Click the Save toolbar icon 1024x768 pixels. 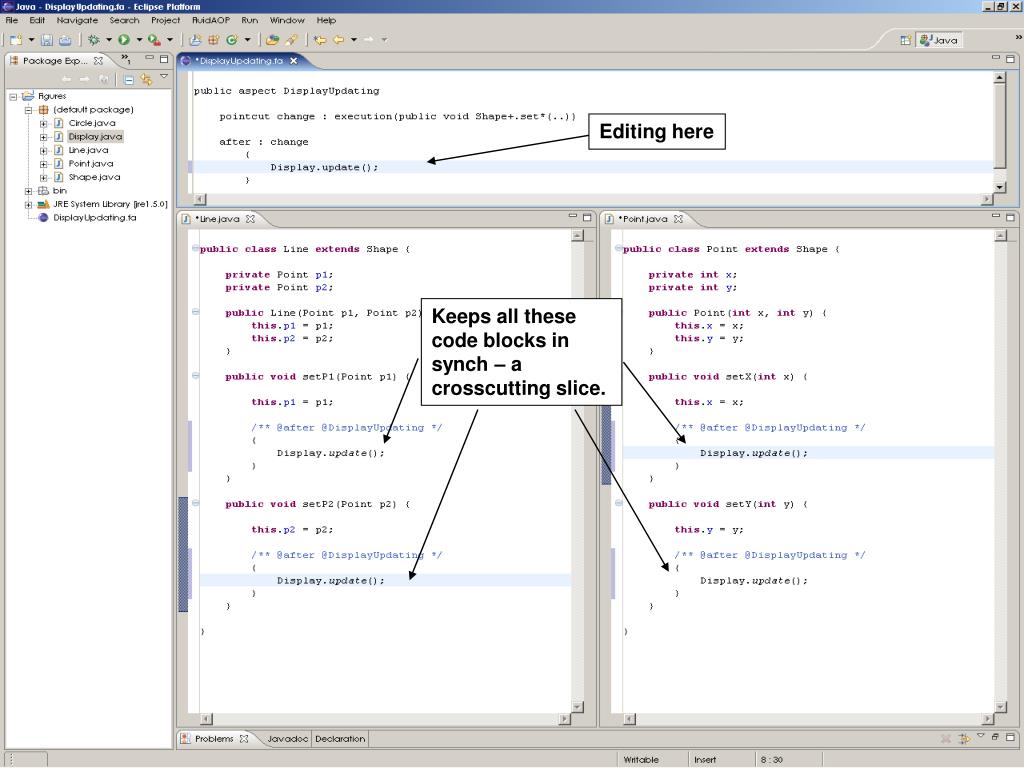pos(46,40)
